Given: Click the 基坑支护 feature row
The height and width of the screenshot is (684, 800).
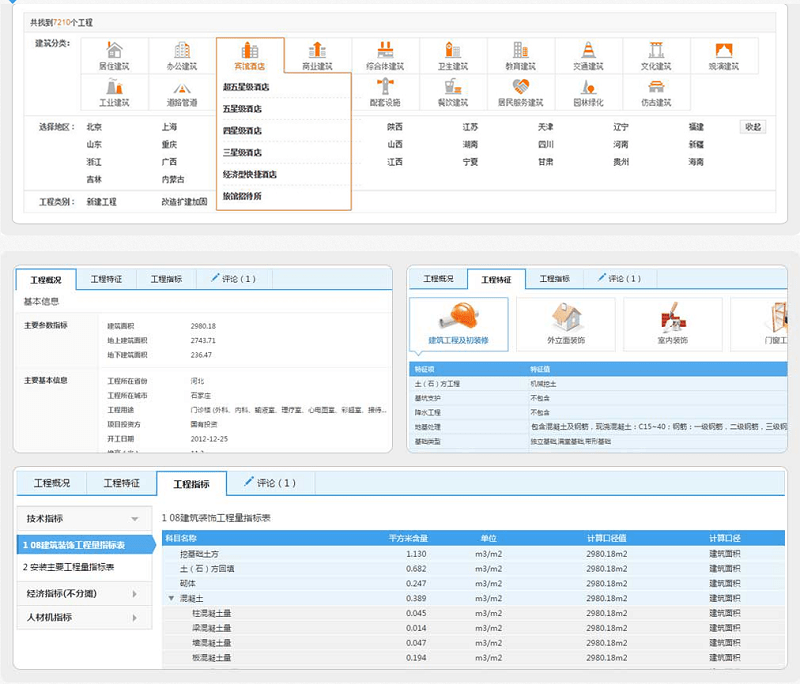Looking at the screenshot, I should click(x=598, y=398).
